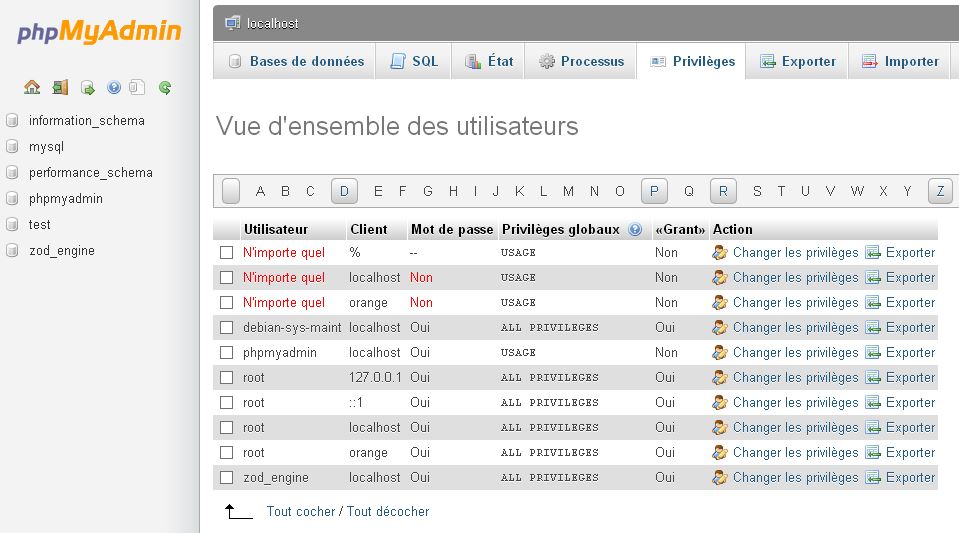
Task: Click Tout cocher link
Action: point(301,512)
